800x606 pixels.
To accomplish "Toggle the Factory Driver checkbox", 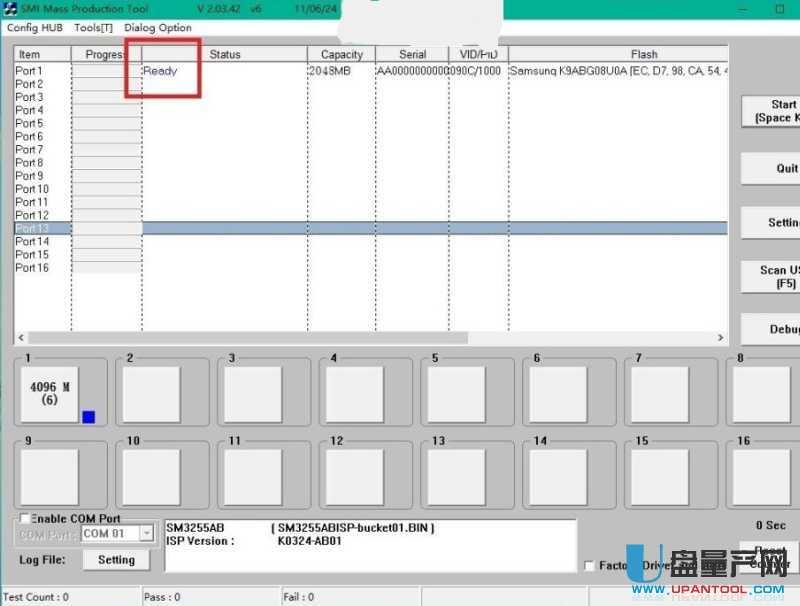I will (589, 566).
